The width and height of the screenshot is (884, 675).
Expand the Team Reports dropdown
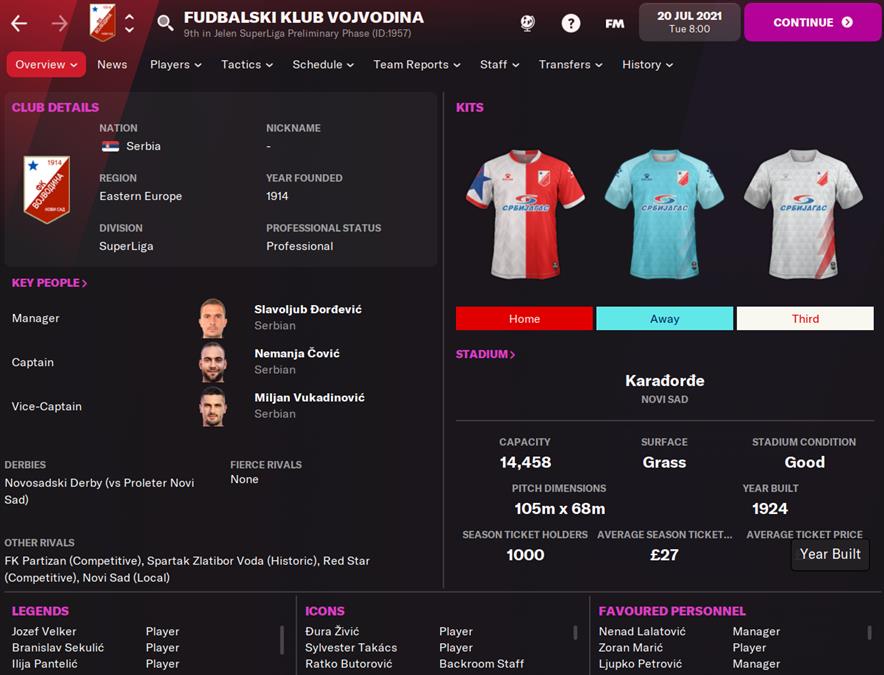point(417,64)
